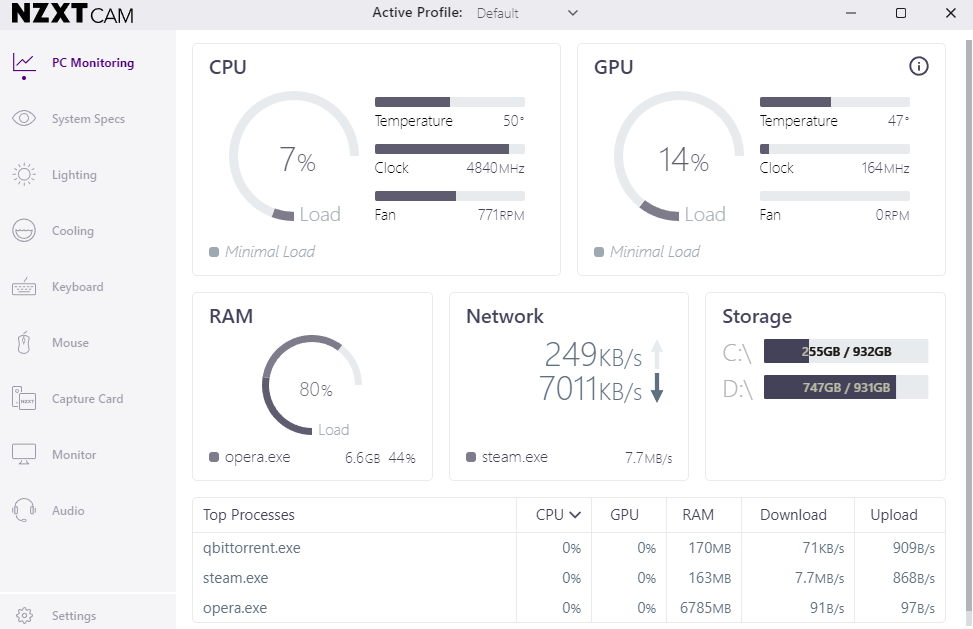Click the CPU temperature bar
Viewport: 973px width, 629px height.
(450, 102)
